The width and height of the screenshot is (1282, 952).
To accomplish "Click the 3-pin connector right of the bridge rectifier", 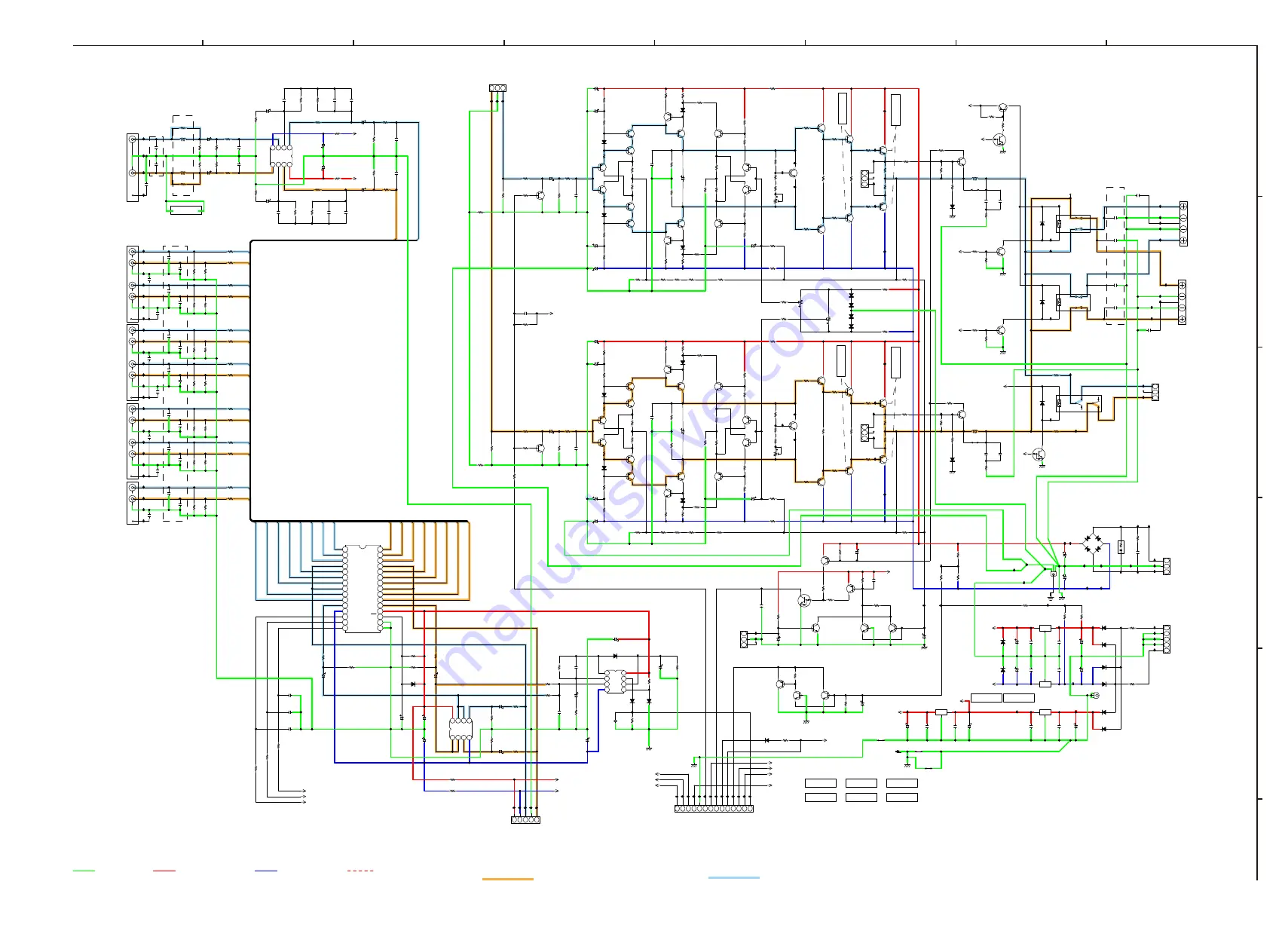I will [x=1167, y=566].
